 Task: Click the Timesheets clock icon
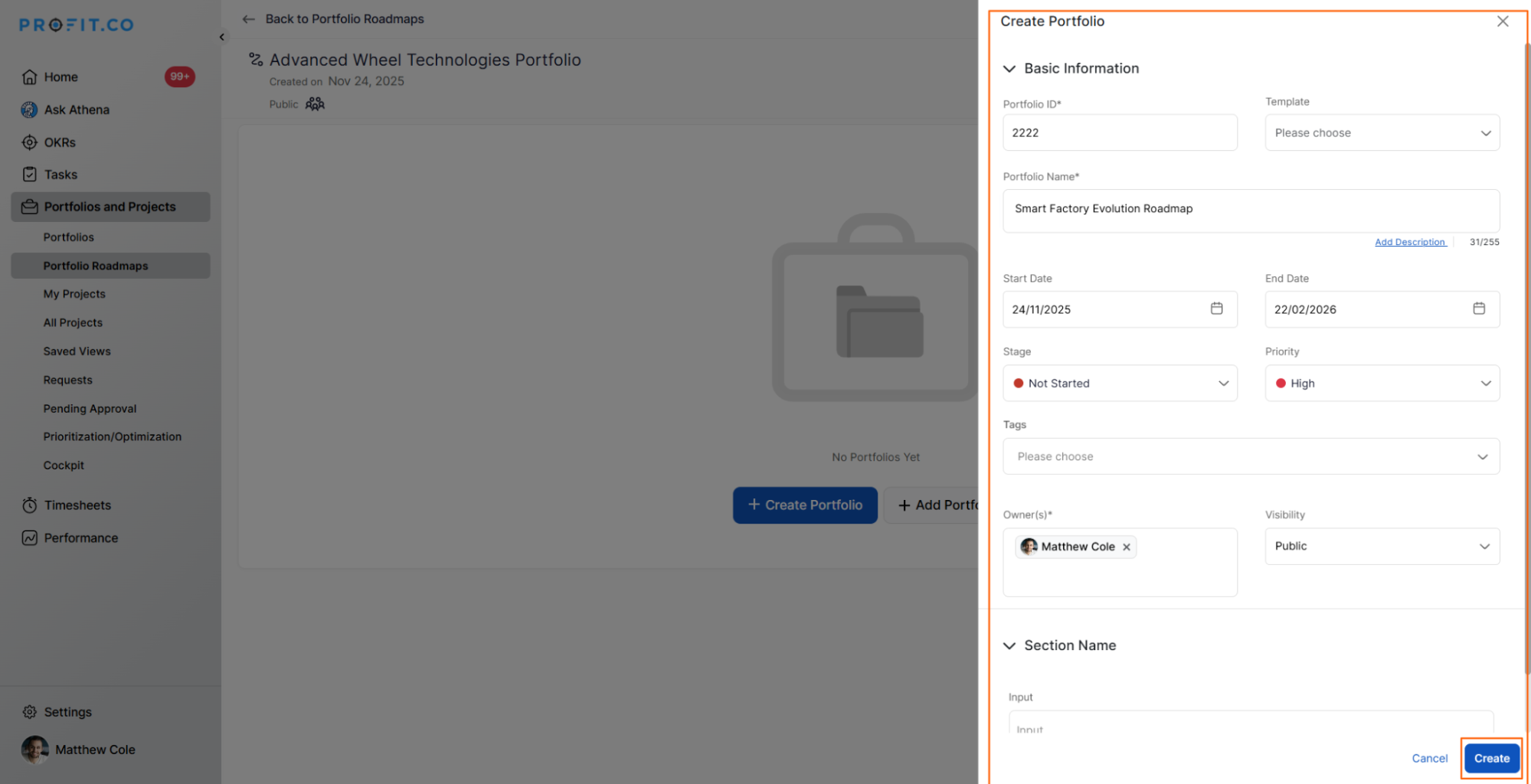point(29,505)
